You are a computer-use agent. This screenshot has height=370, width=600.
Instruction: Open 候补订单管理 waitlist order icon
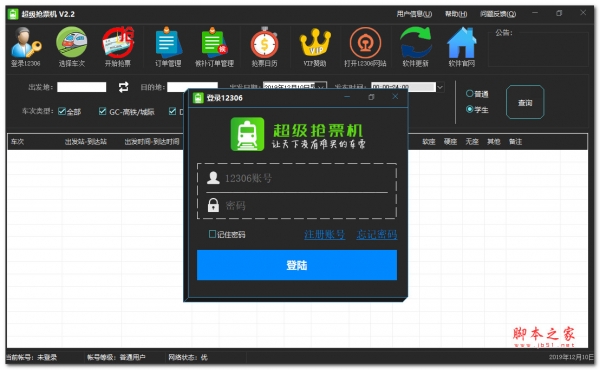click(x=214, y=47)
